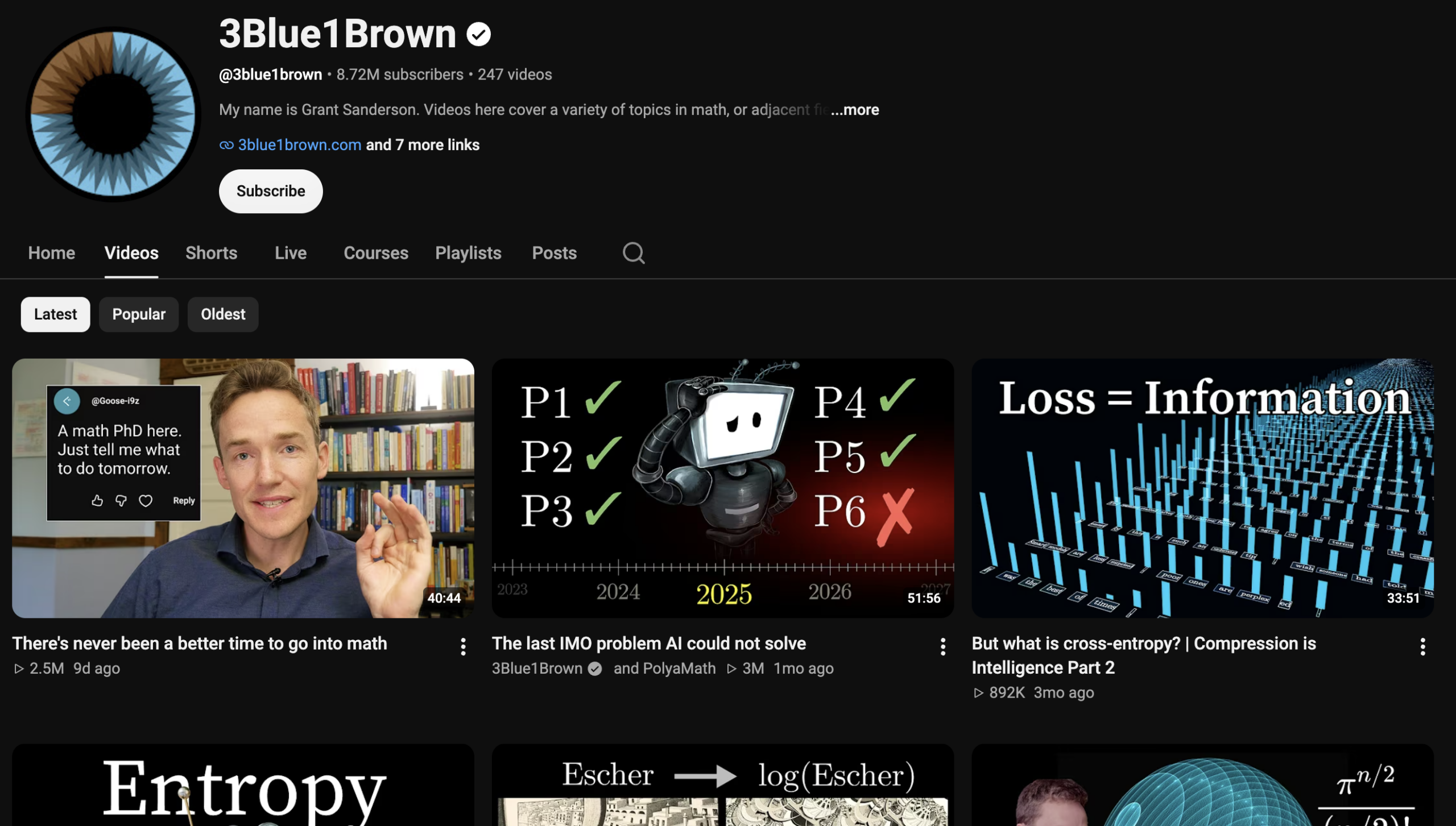
Task: Open the Escher to log(Escher) thumbnail
Action: pyautogui.click(x=722, y=785)
